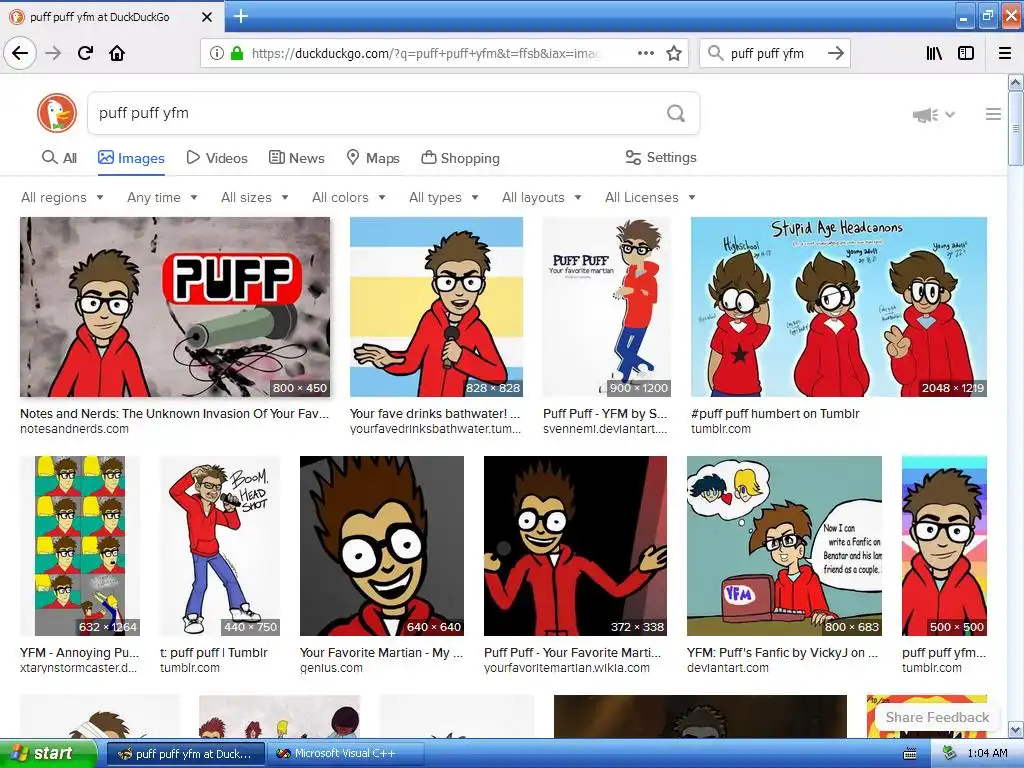This screenshot has height=768, width=1024.
Task: Open the Notes and Nerds result title
Action: pyautogui.click(x=174, y=413)
